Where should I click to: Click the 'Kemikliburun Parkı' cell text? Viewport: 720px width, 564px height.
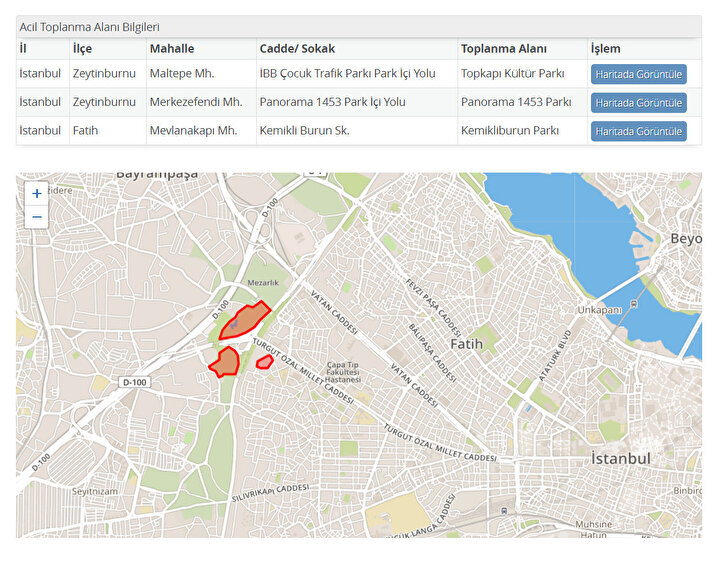510,130
